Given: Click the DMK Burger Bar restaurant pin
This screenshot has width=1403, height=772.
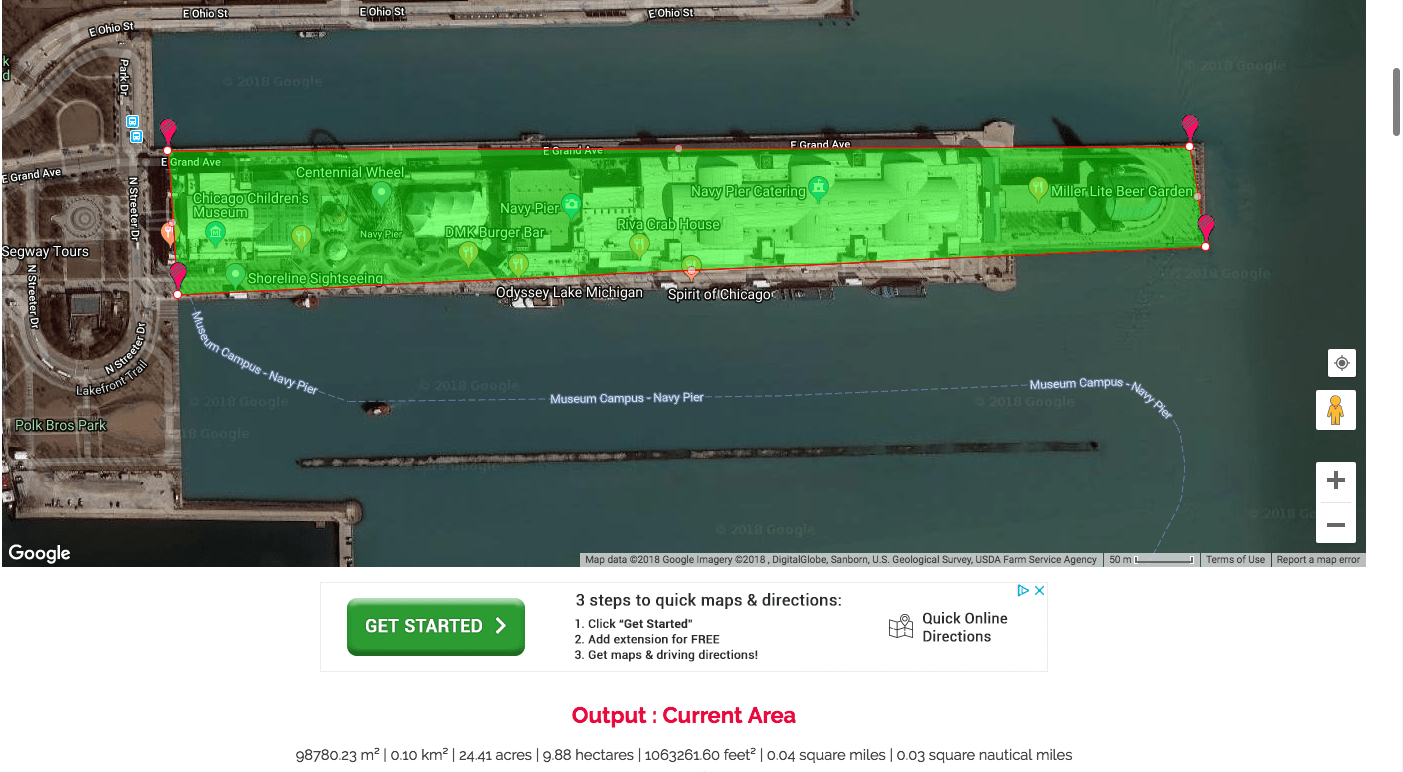Looking at the screenshot, I should pyautogui.click(x=468, y=252).
